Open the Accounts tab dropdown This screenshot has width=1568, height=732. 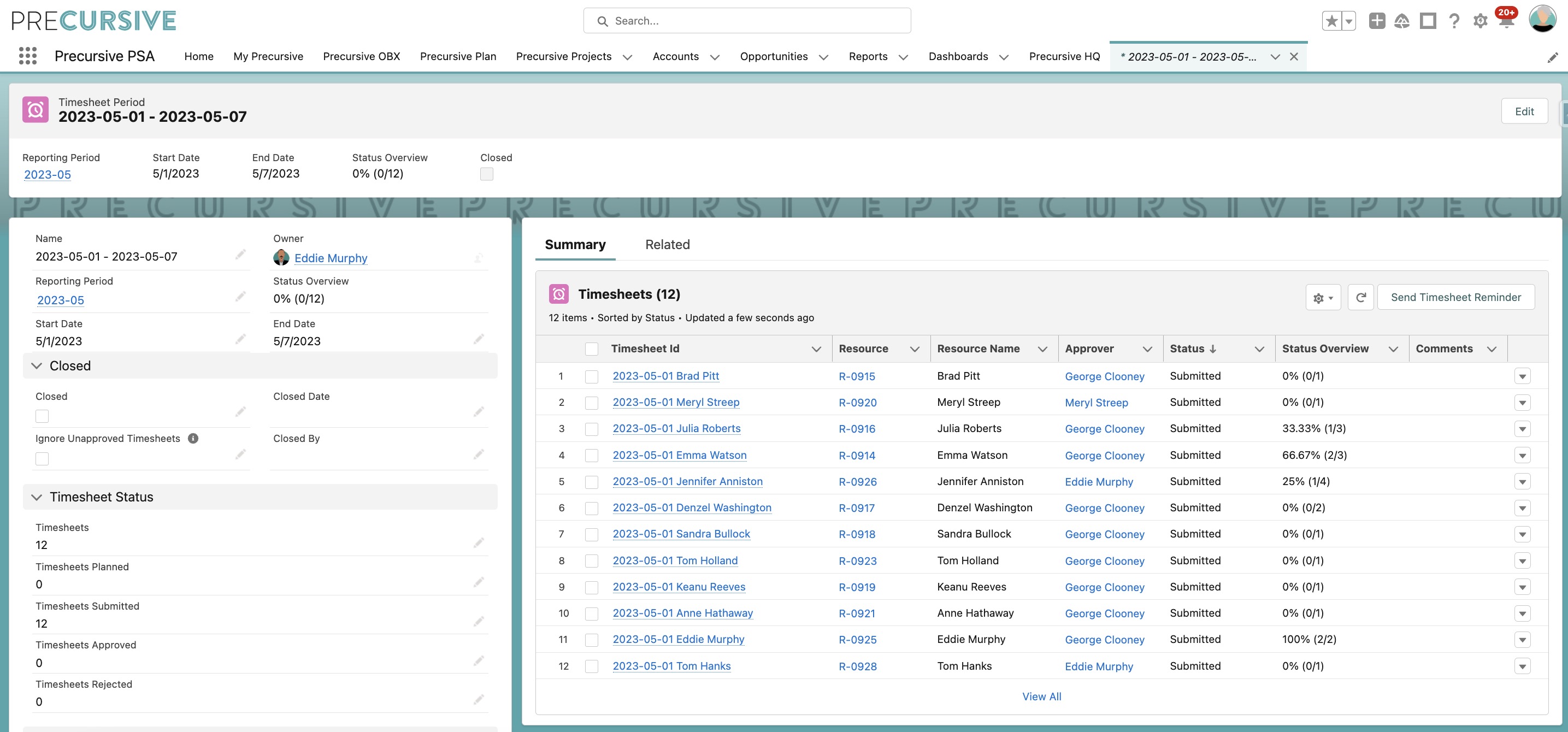[x=716, y=57]
